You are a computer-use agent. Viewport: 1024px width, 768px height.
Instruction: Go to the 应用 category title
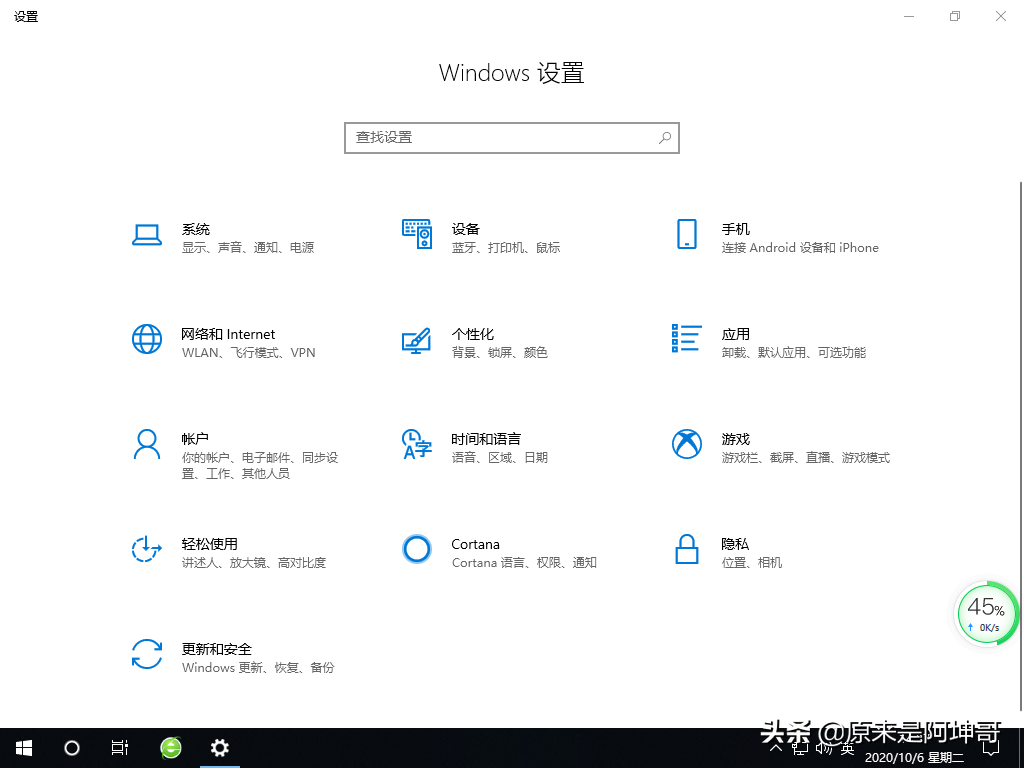click(735, 334)
